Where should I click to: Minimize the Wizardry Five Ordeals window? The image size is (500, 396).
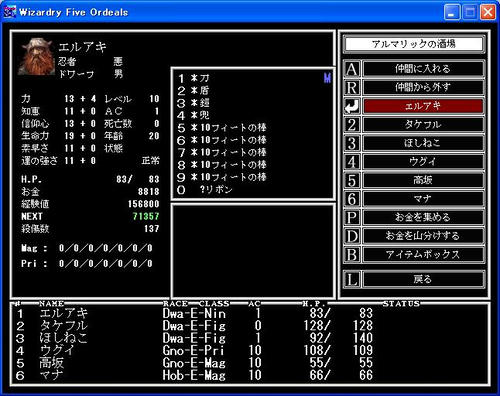452,12
